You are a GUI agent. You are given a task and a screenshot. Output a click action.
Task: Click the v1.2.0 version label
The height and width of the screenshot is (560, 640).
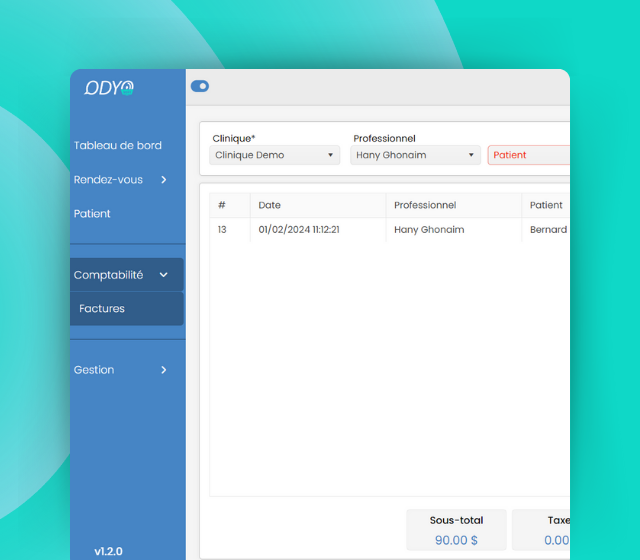click(x=109, y=551)
